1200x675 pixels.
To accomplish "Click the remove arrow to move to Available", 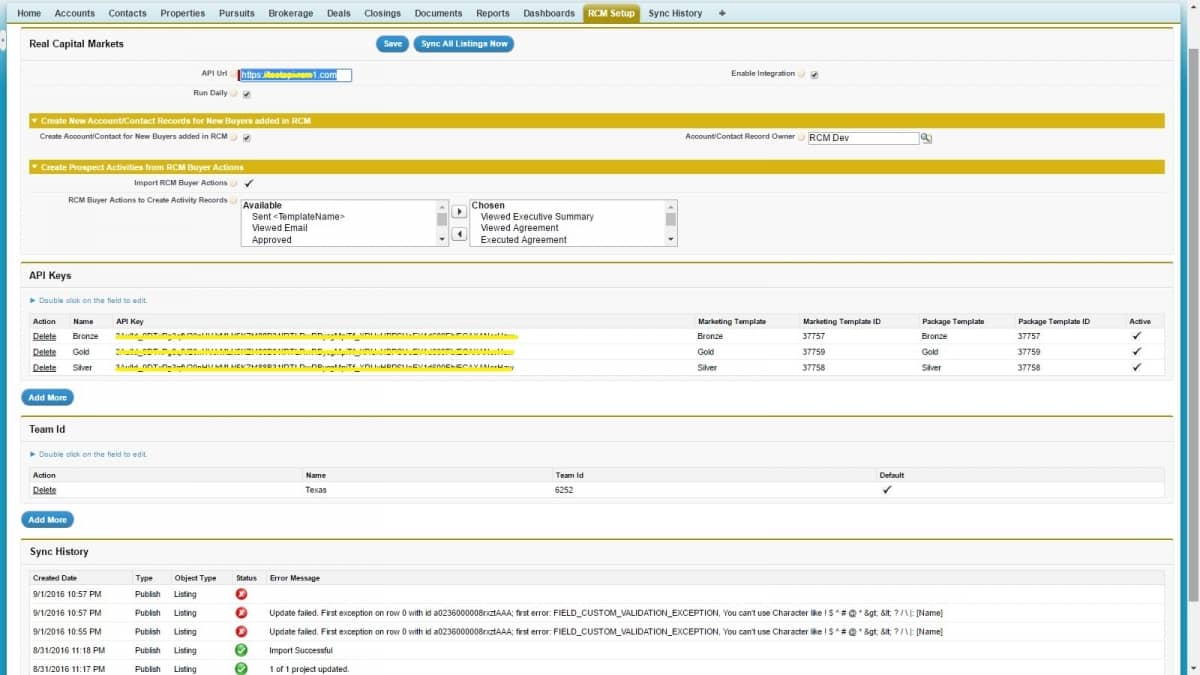I will click(459, 235).
